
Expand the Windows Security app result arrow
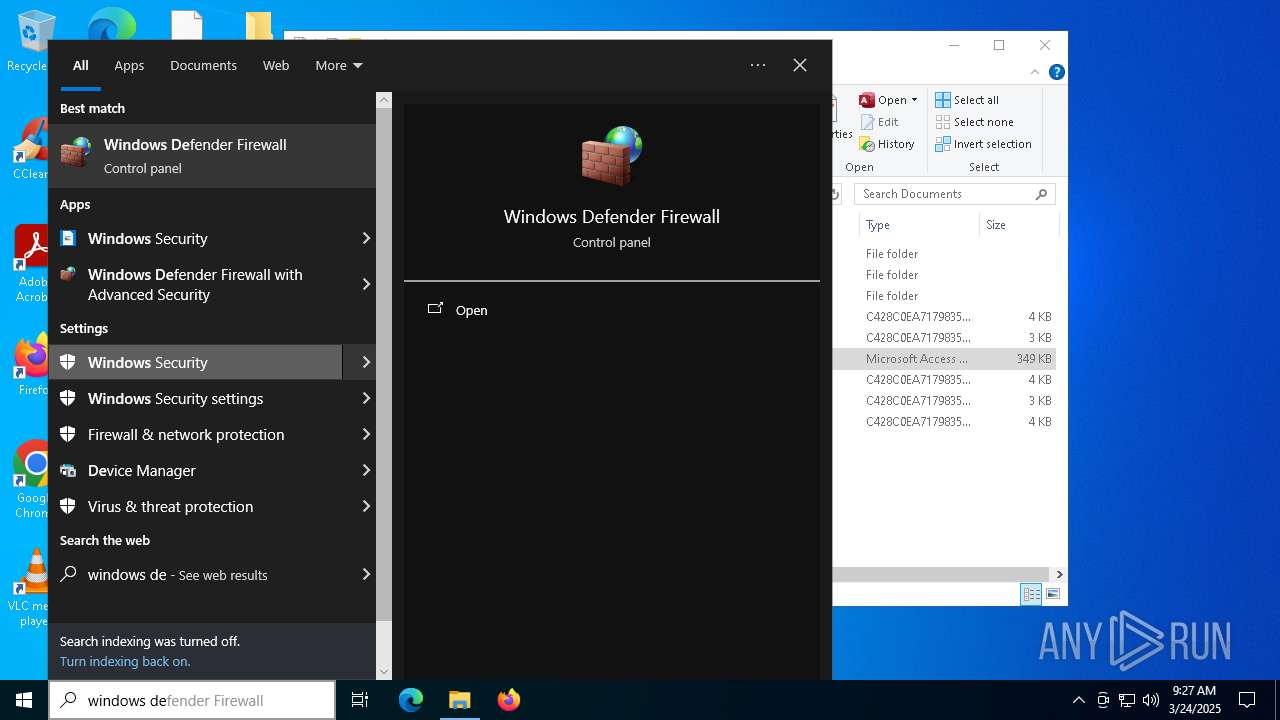pos(366,238)
